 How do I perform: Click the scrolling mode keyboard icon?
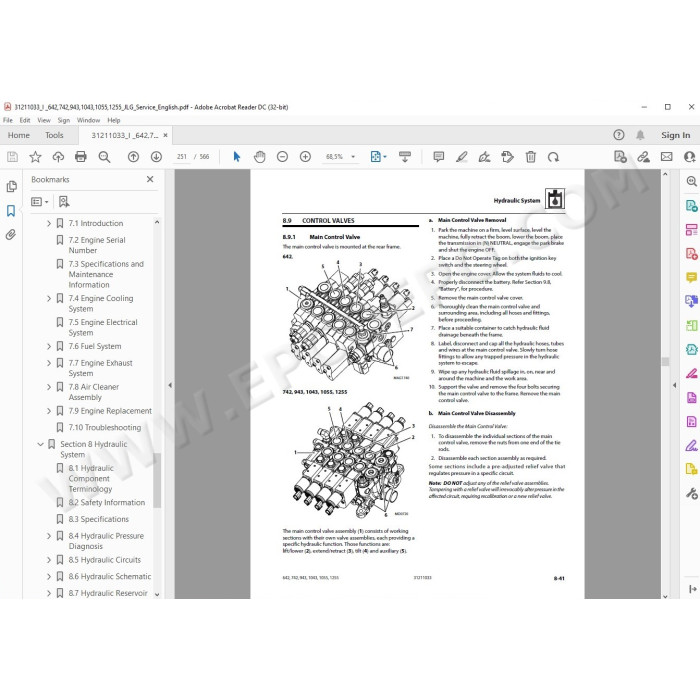point(405,157)
